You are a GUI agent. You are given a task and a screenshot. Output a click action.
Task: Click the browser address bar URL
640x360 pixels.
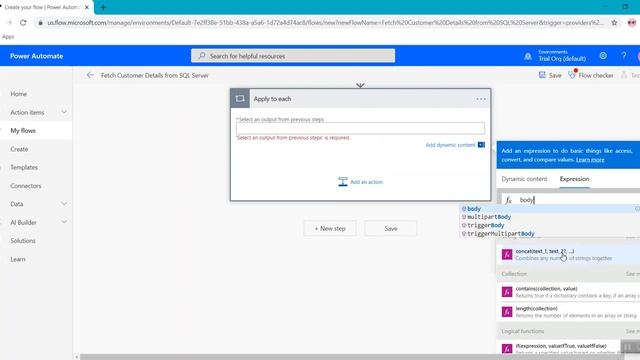tap(325, 23)
